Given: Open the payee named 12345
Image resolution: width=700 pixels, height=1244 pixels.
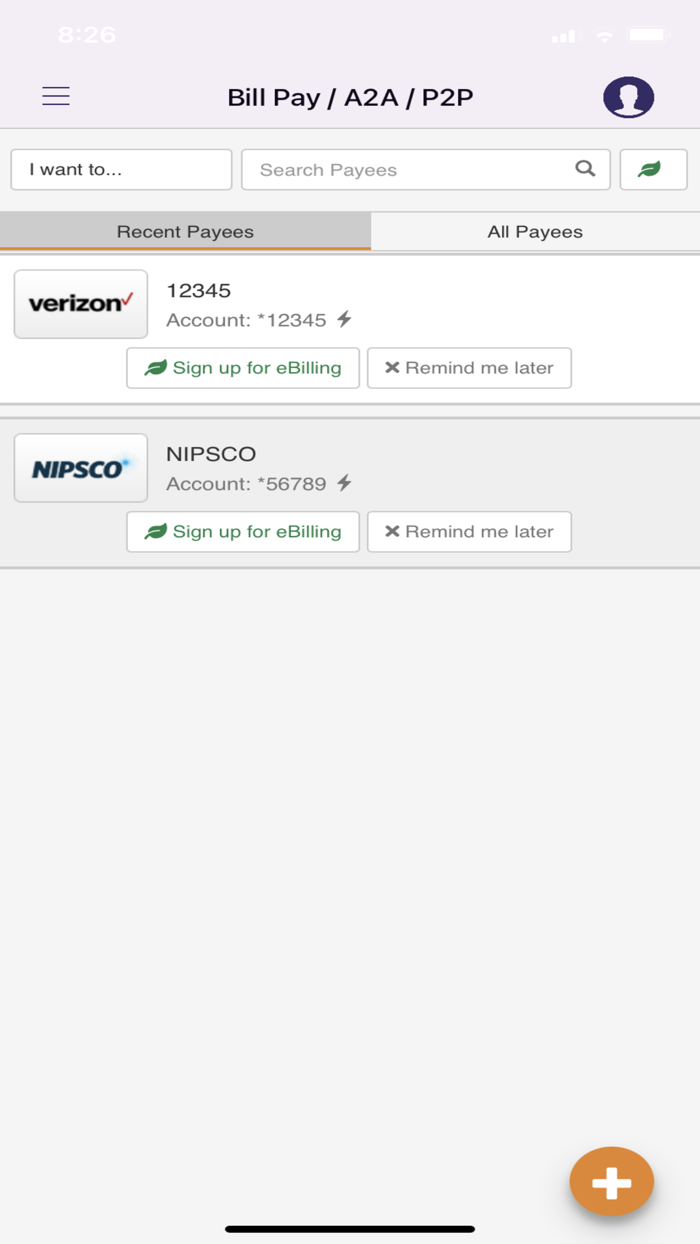Looking at the screenshot, I should pyautogui.click(x=198, y=290).
